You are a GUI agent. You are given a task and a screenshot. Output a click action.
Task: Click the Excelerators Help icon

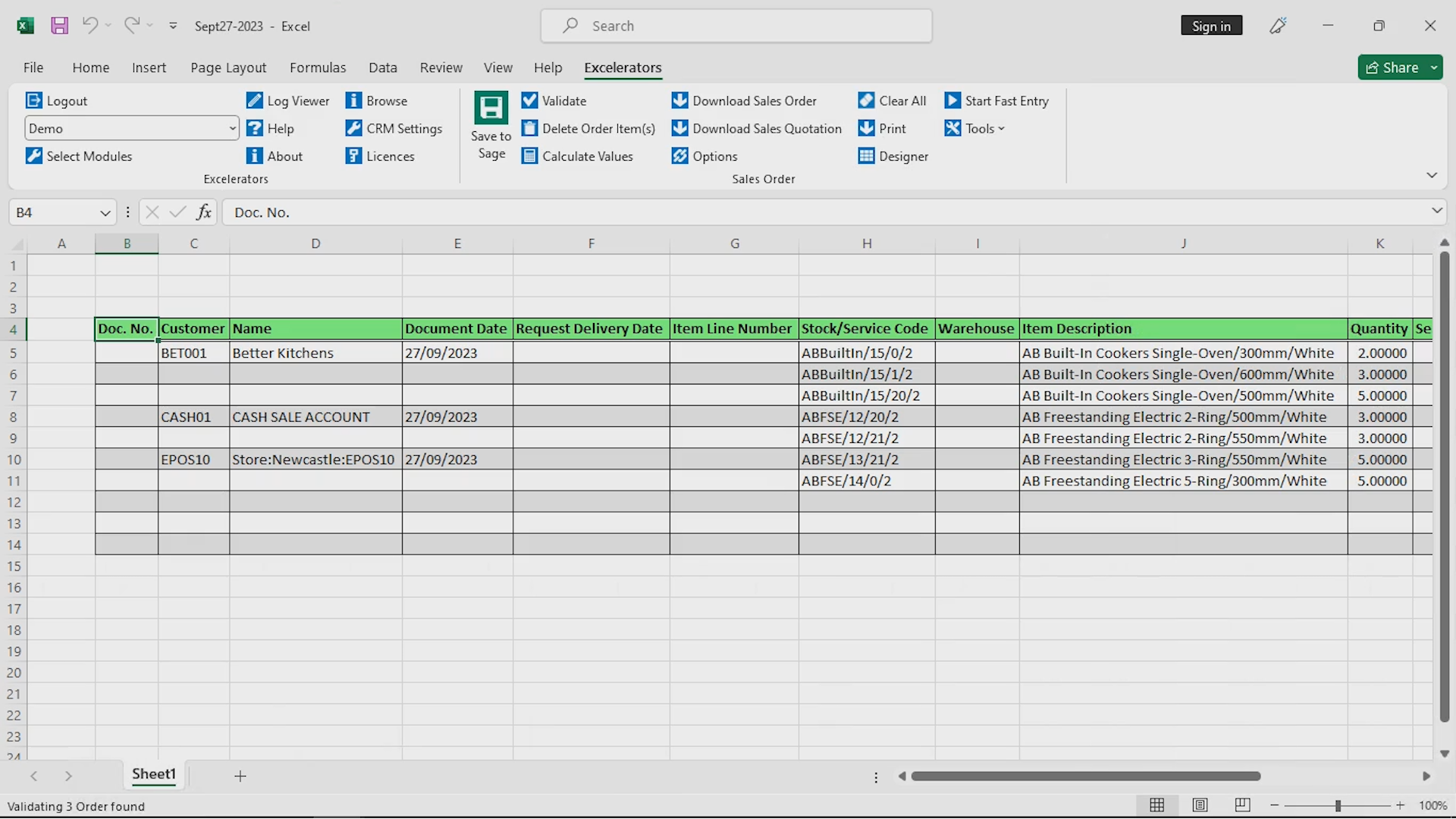tap(255, 128)
